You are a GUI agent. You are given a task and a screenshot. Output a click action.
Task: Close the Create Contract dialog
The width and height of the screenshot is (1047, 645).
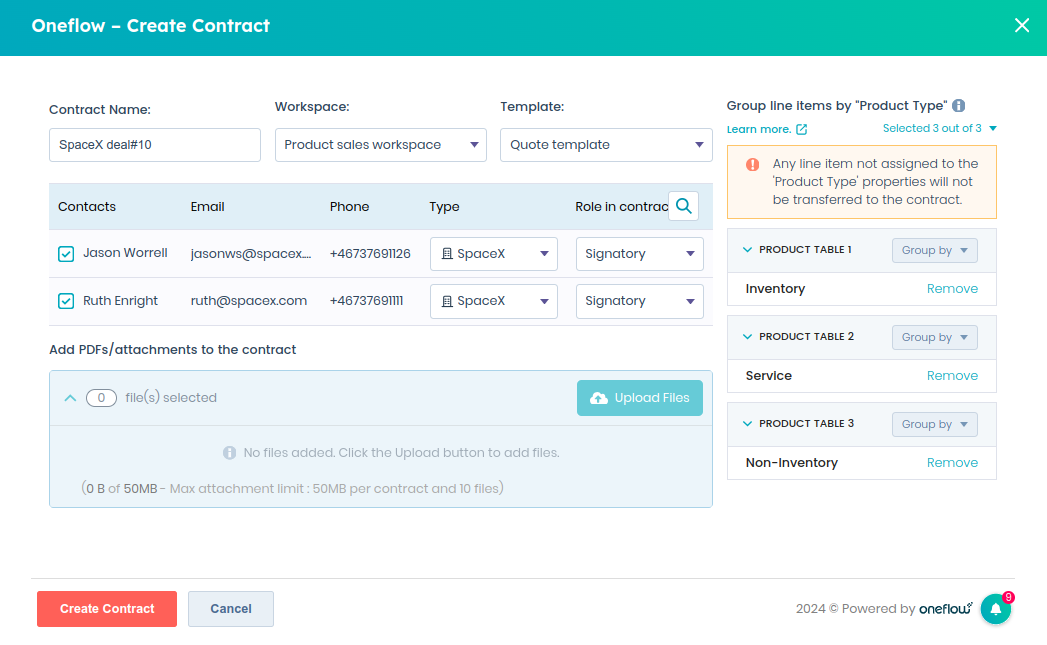(x=1022, y=25)
